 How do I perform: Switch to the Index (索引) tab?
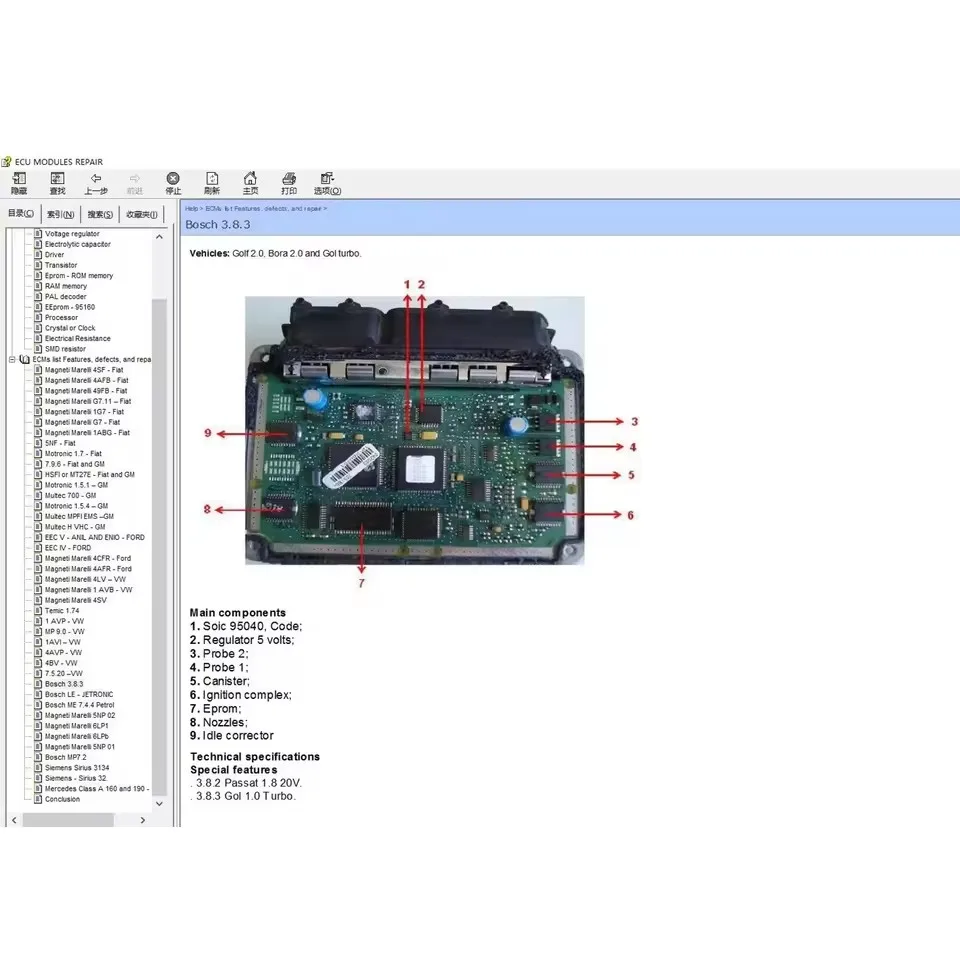(x=59, y=213)
